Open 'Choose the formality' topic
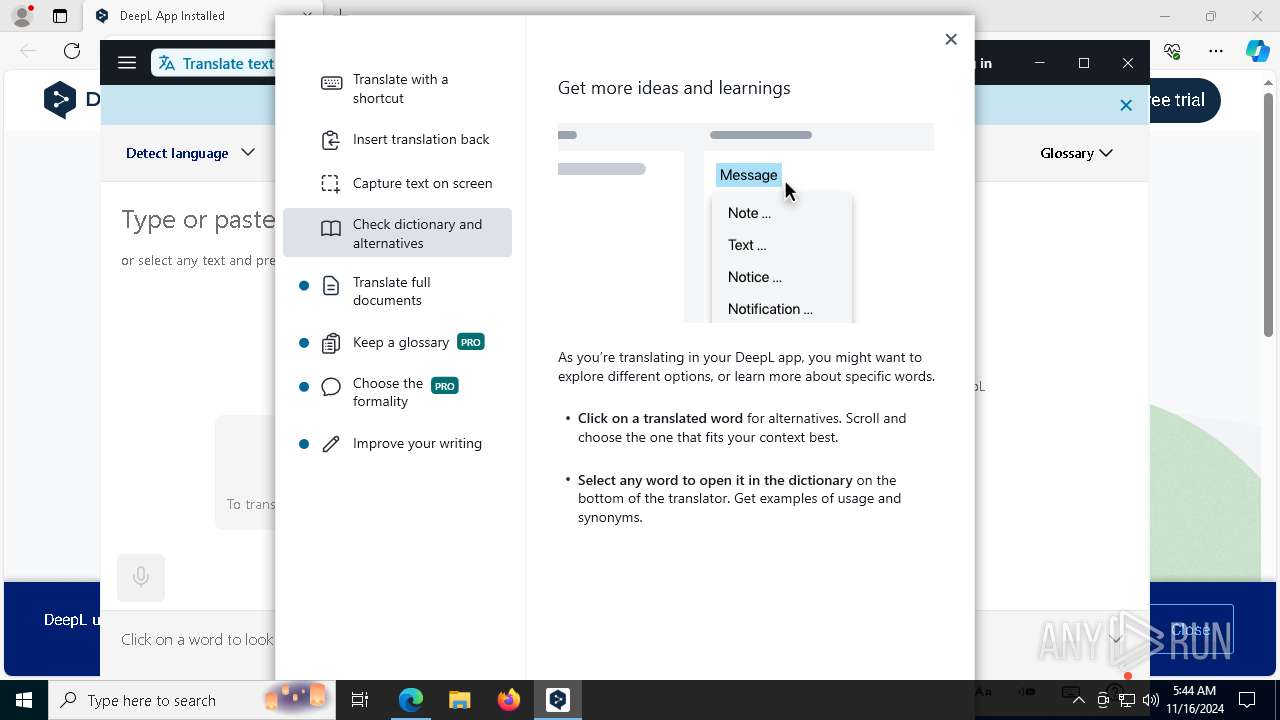This screenshot has width=1280, height=720. tap(397, 393)
